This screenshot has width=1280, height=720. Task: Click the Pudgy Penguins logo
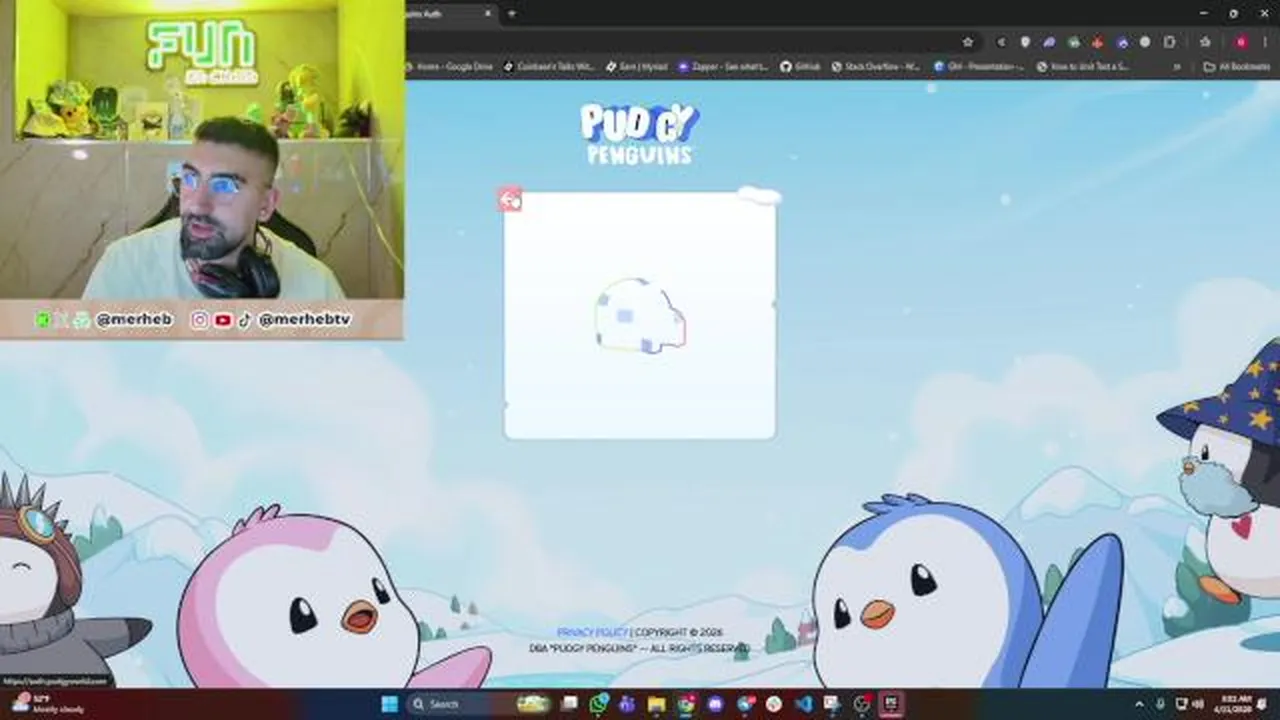639,134
